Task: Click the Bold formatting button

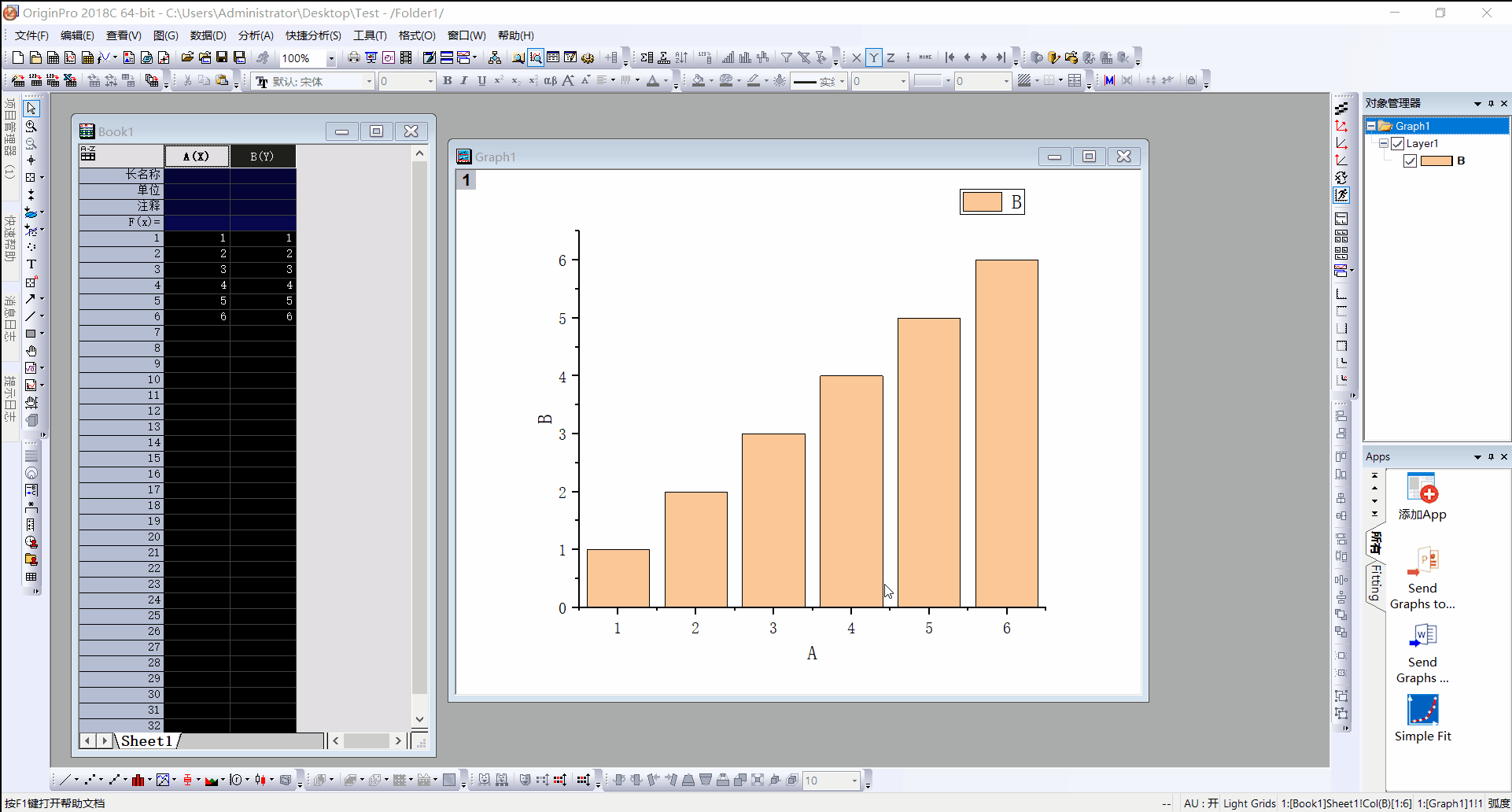Action: pyautogui.click(x=447, y=80)
